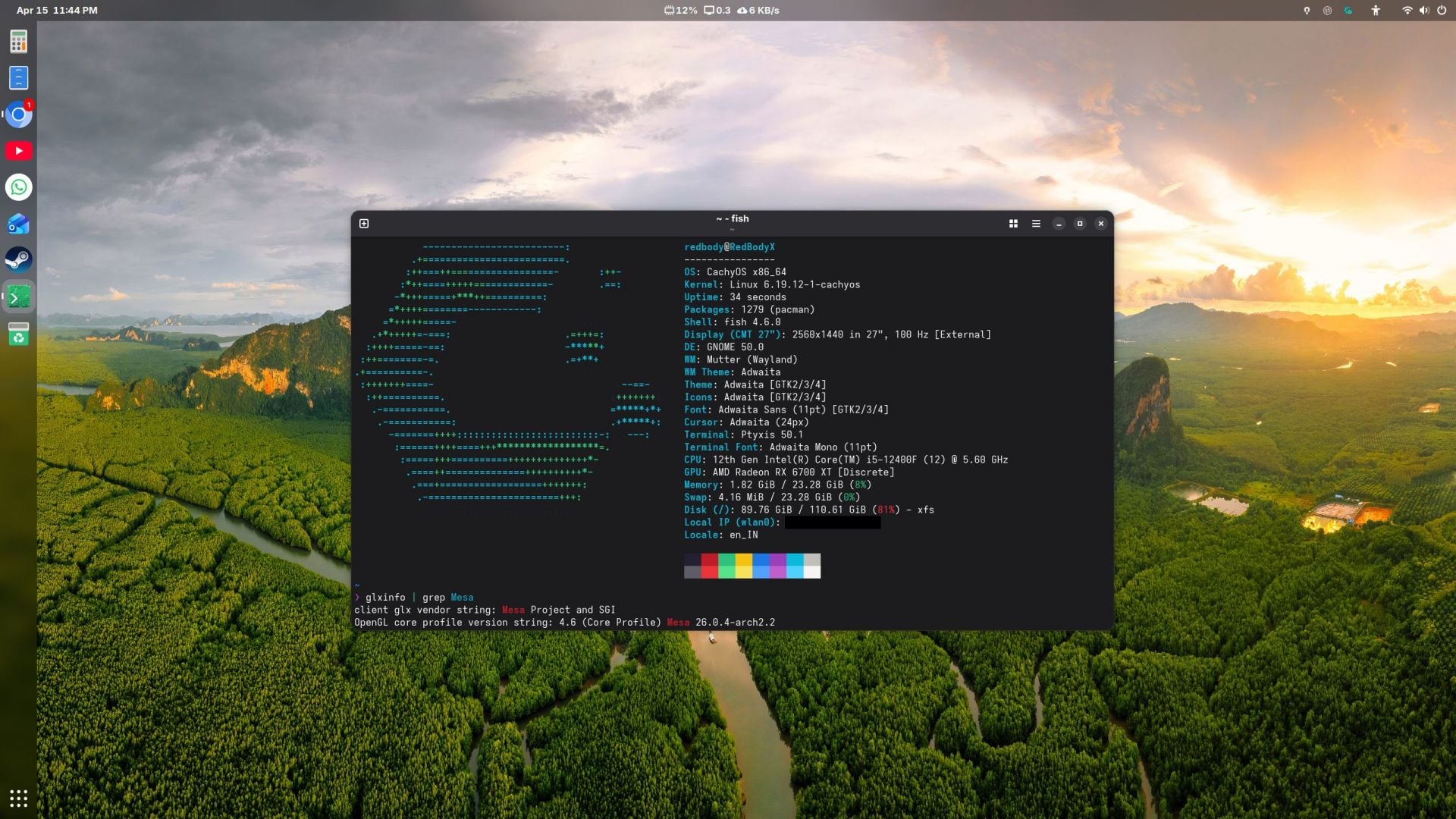This screenshot has width=1456, height=819.
Task: Open the accessibility menu in top bar
Action: (x=1376, y=11)
